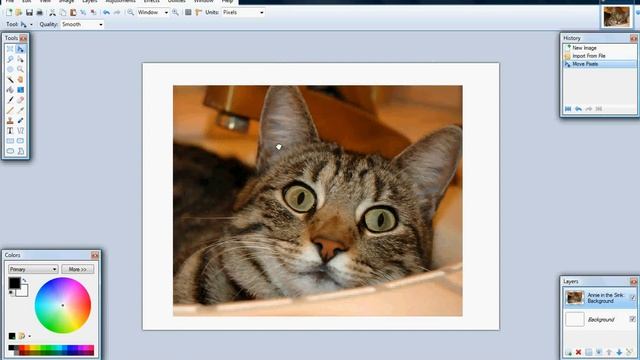Select the Recolor tool
The height and width of the screenshot is (360, 640).
point(20,120)
